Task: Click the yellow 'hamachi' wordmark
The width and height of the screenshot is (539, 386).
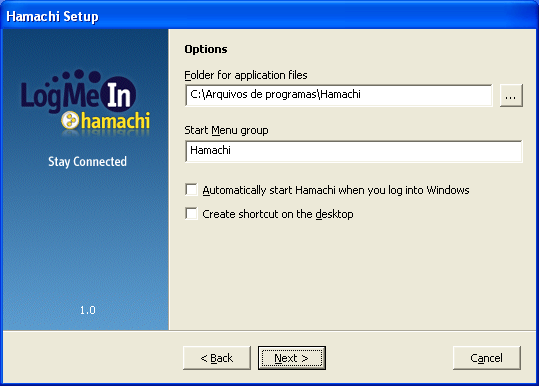Action: coord(116,121)
